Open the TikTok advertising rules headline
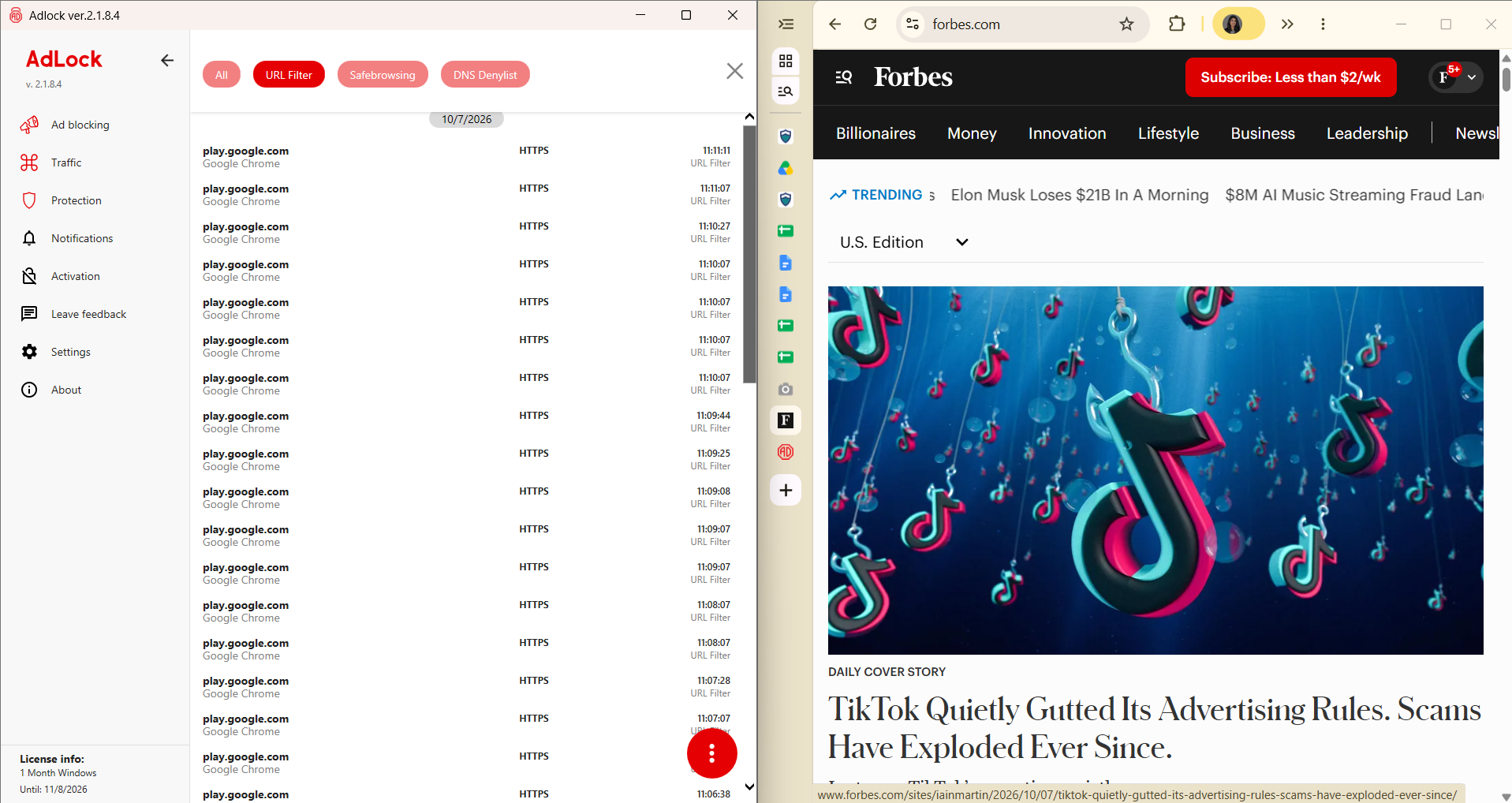This screenshot has height=803, width=1512. [x=1155, y=728]
